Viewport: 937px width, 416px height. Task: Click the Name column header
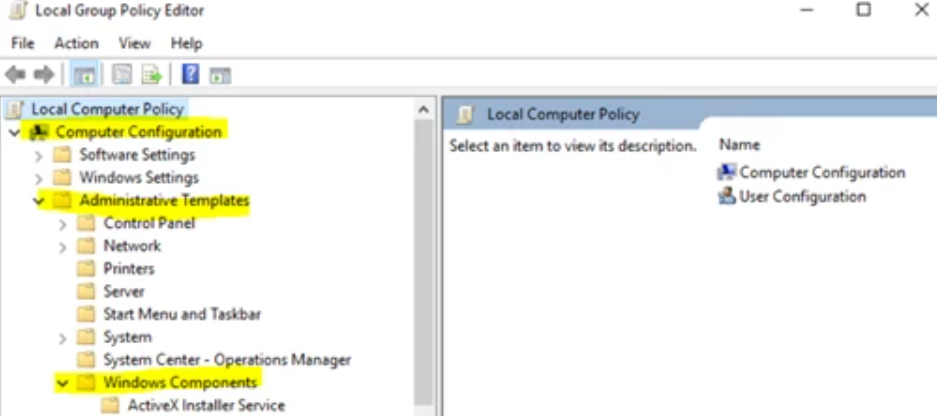click(x=739, y=145)
